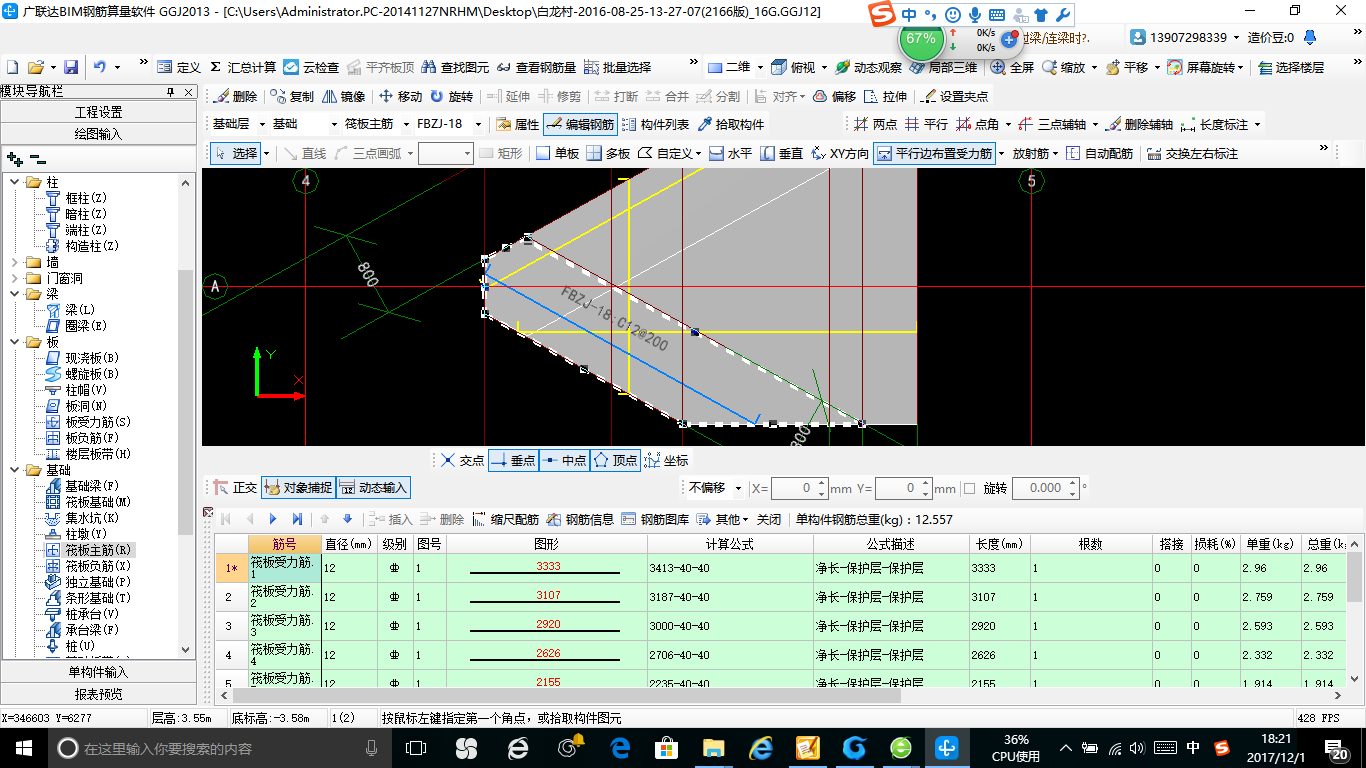Screen dimensions: 1366x768
Task: Use 拾取构件 pick component eyedropper
Action: [x=731, y=124]
